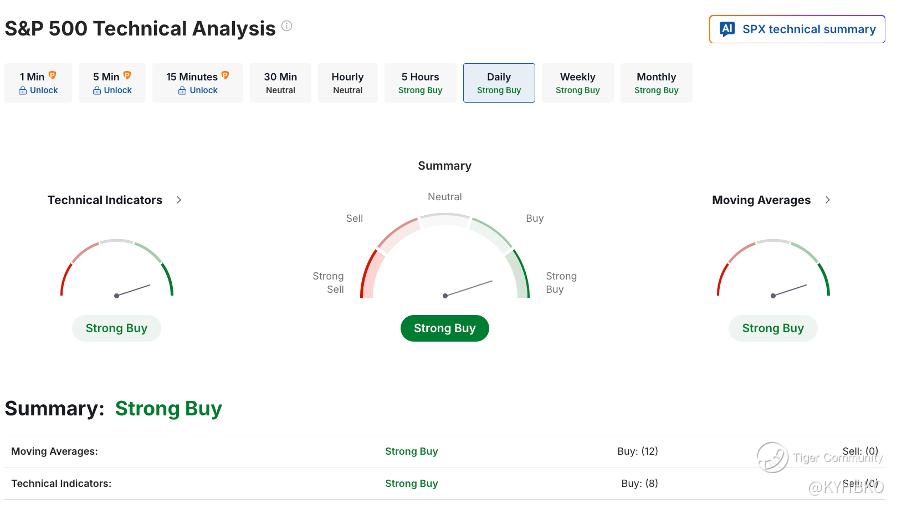The height and width of the screenshot is (508, 902).
Task: Switch to Monthly timeframe tab
Action: click(x=656, y=83)
